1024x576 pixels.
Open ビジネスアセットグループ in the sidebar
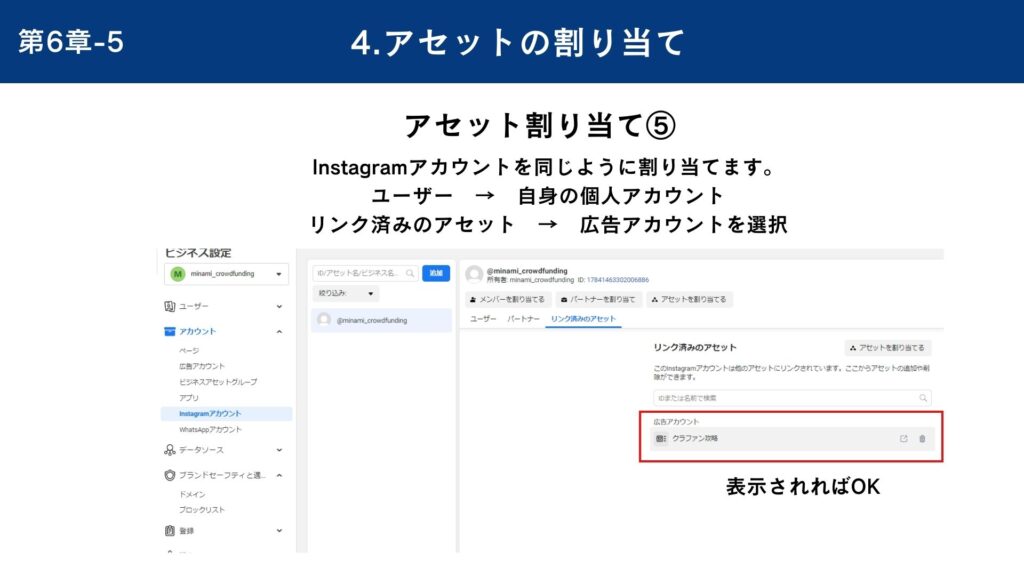[x=218, y=382]
